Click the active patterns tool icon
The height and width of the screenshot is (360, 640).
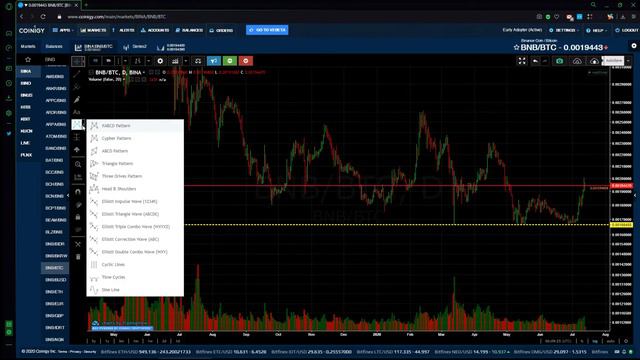point(77,124)
